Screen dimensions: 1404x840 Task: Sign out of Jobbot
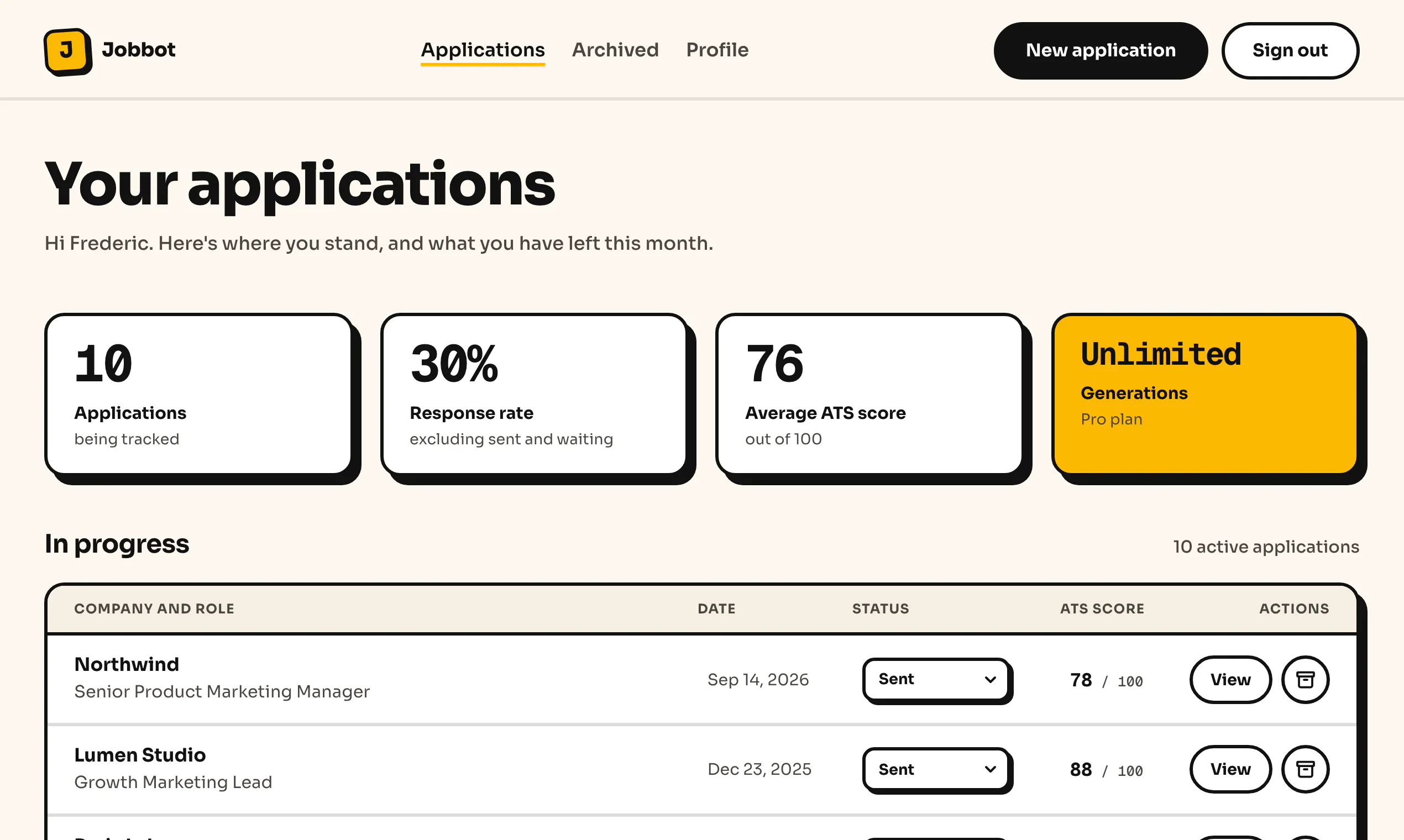[x=1290, y=50]
